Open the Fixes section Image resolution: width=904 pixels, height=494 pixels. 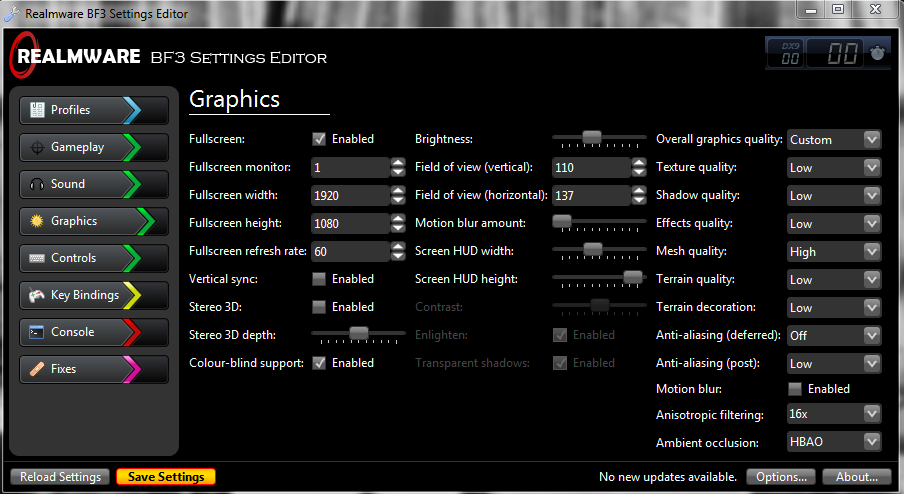tap(94, 369)
